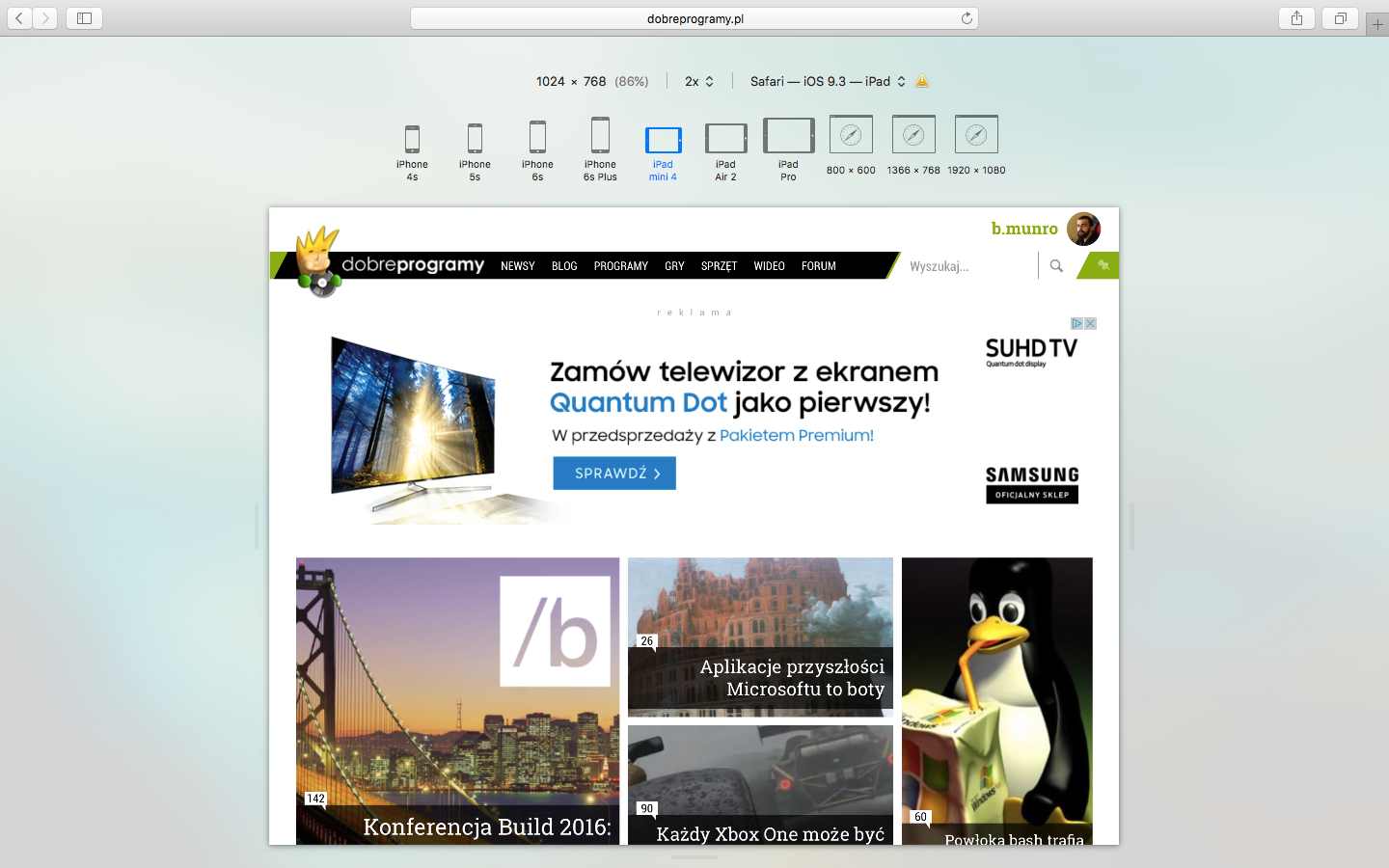Open a new tab with plus button
The image size is (1389, 868).
[1377, 25]
